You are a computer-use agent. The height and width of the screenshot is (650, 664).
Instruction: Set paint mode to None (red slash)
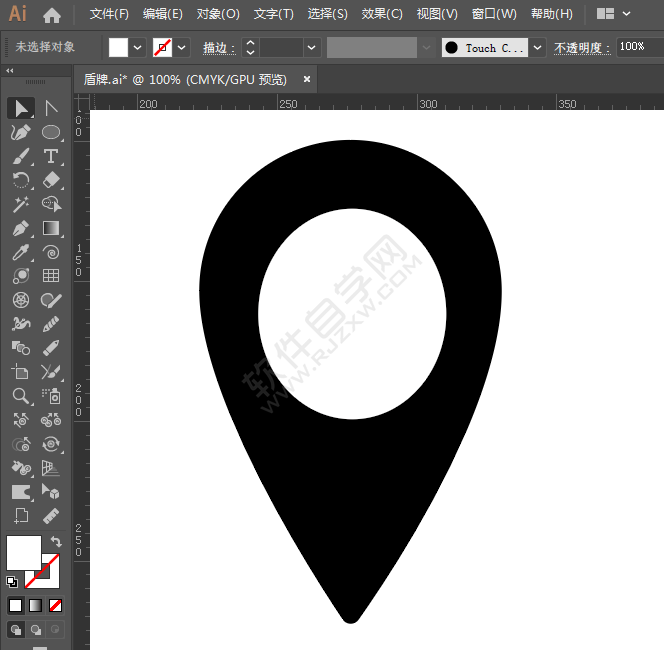(x=56, y=605)
